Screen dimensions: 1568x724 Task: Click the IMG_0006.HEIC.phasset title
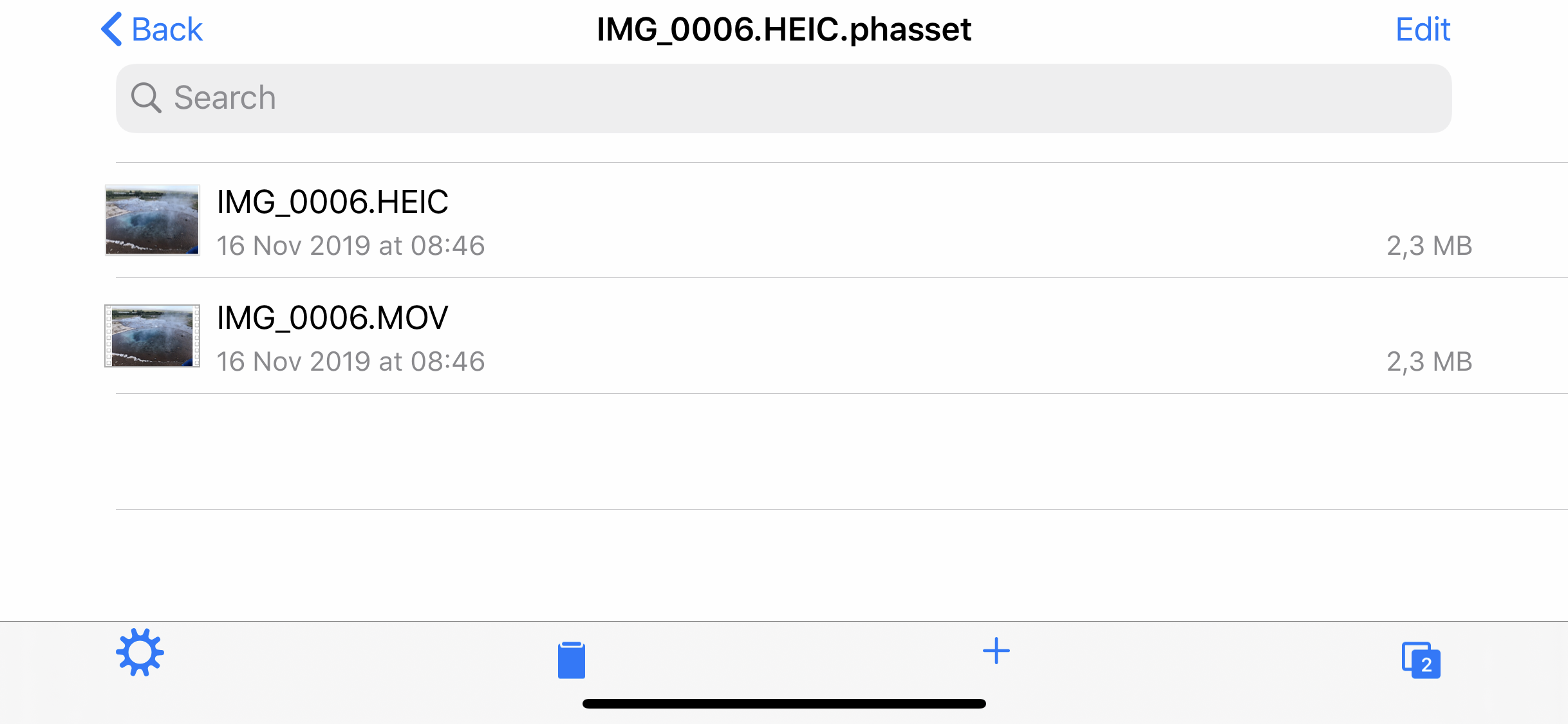click(x=784, y=30)
